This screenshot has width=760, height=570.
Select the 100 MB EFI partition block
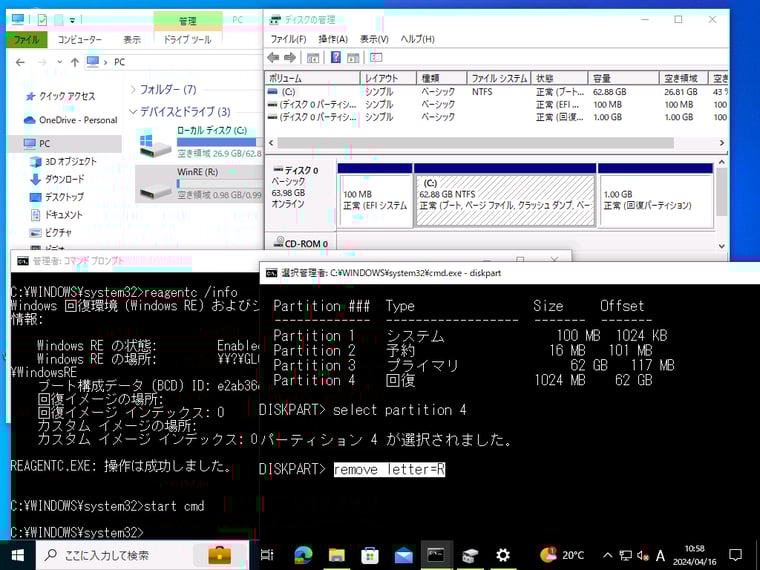tap(375, 196)
